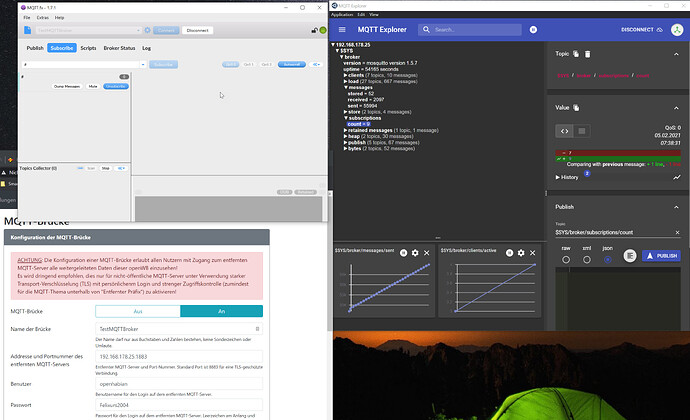The width and height of the screenshot is (690, 420).
Task: Open Extras menu in MQTT.fx
Action: (43, 18)
